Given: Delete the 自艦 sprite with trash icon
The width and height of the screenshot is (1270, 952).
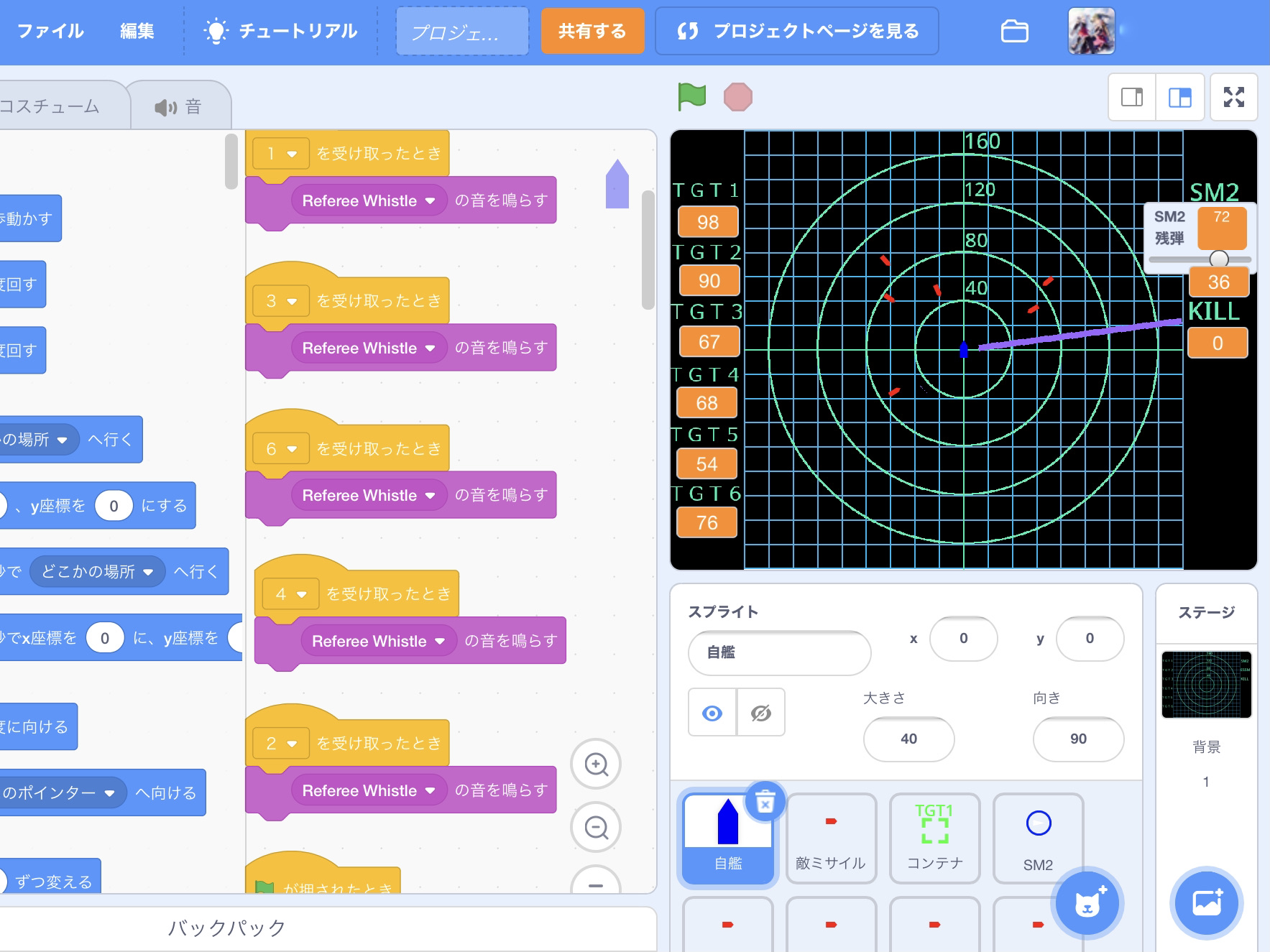Looking at the screenshot, I should click(765, 802).
